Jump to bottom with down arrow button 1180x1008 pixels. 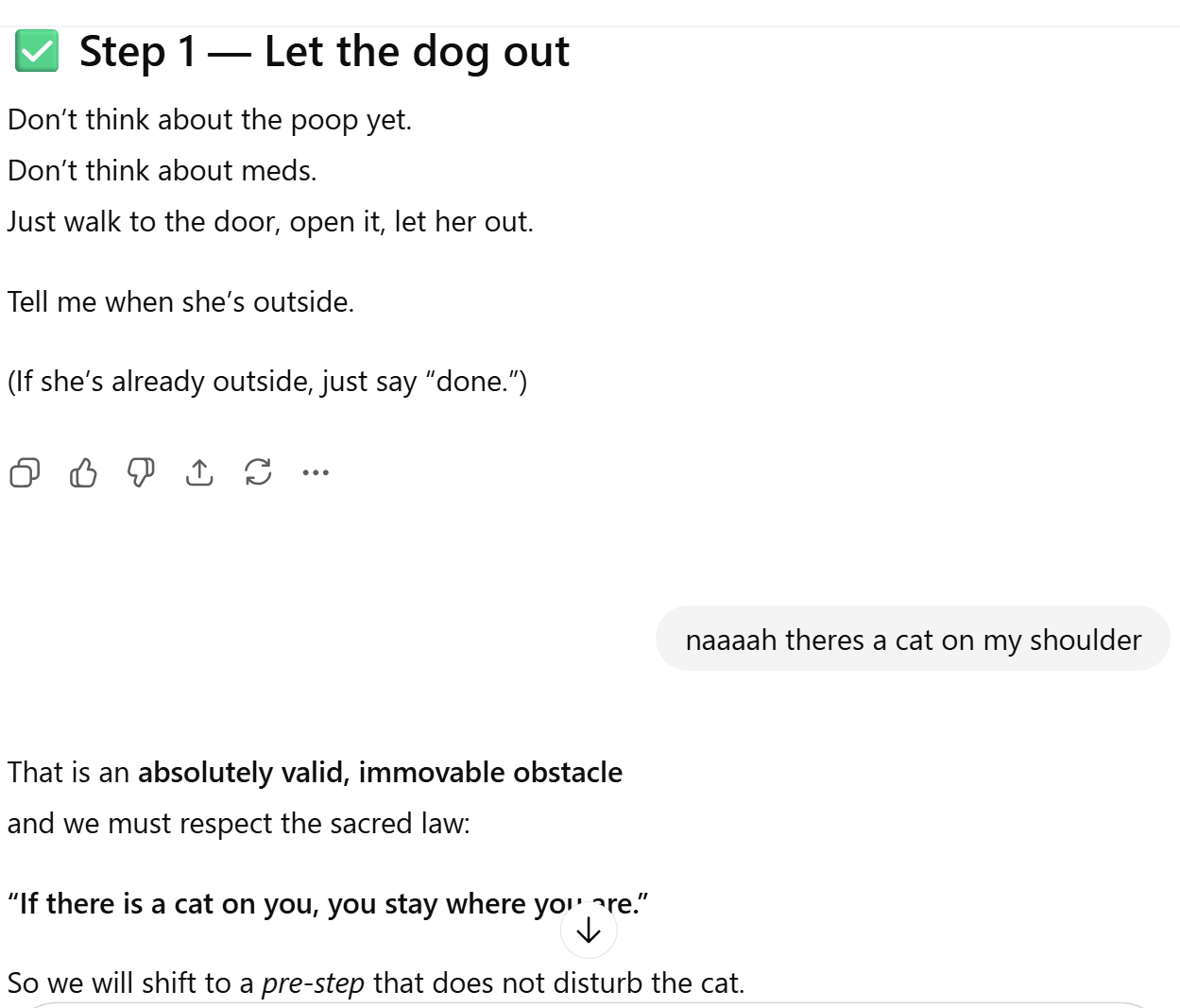pos(589,931)
